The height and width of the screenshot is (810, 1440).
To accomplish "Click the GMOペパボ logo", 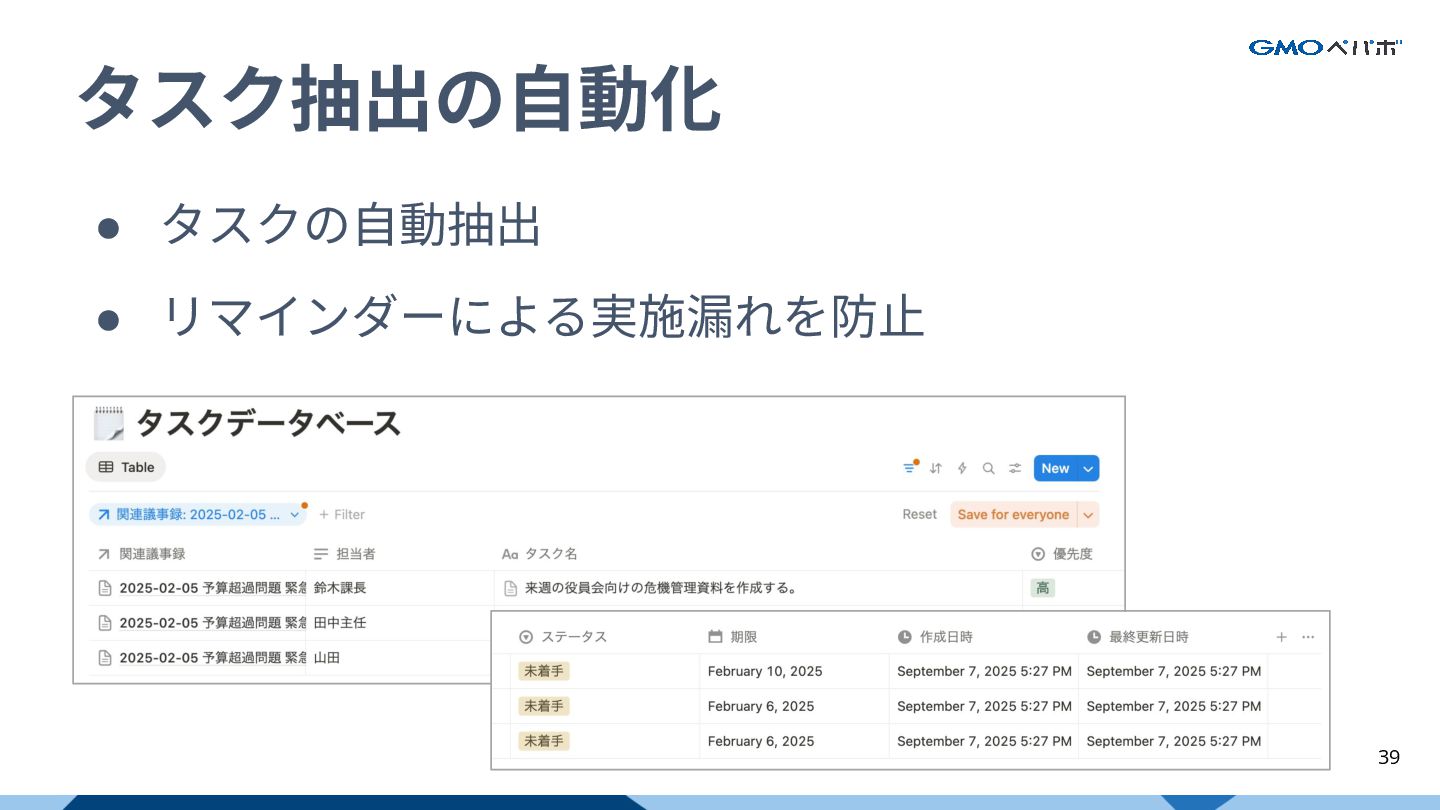I will [x=1325, y=47].
